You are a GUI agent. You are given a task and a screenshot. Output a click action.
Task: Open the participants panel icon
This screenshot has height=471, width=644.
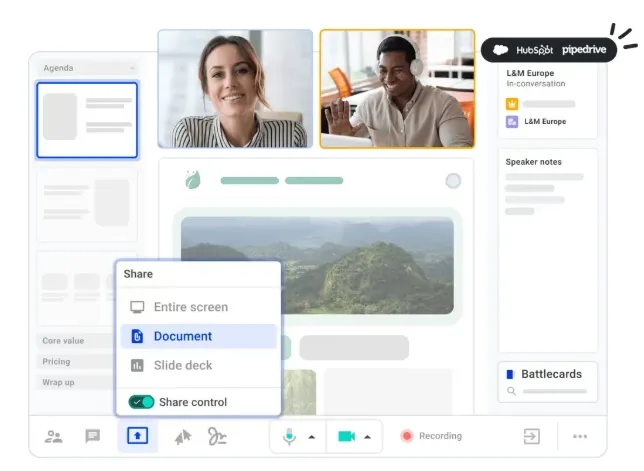coord(53,437)
